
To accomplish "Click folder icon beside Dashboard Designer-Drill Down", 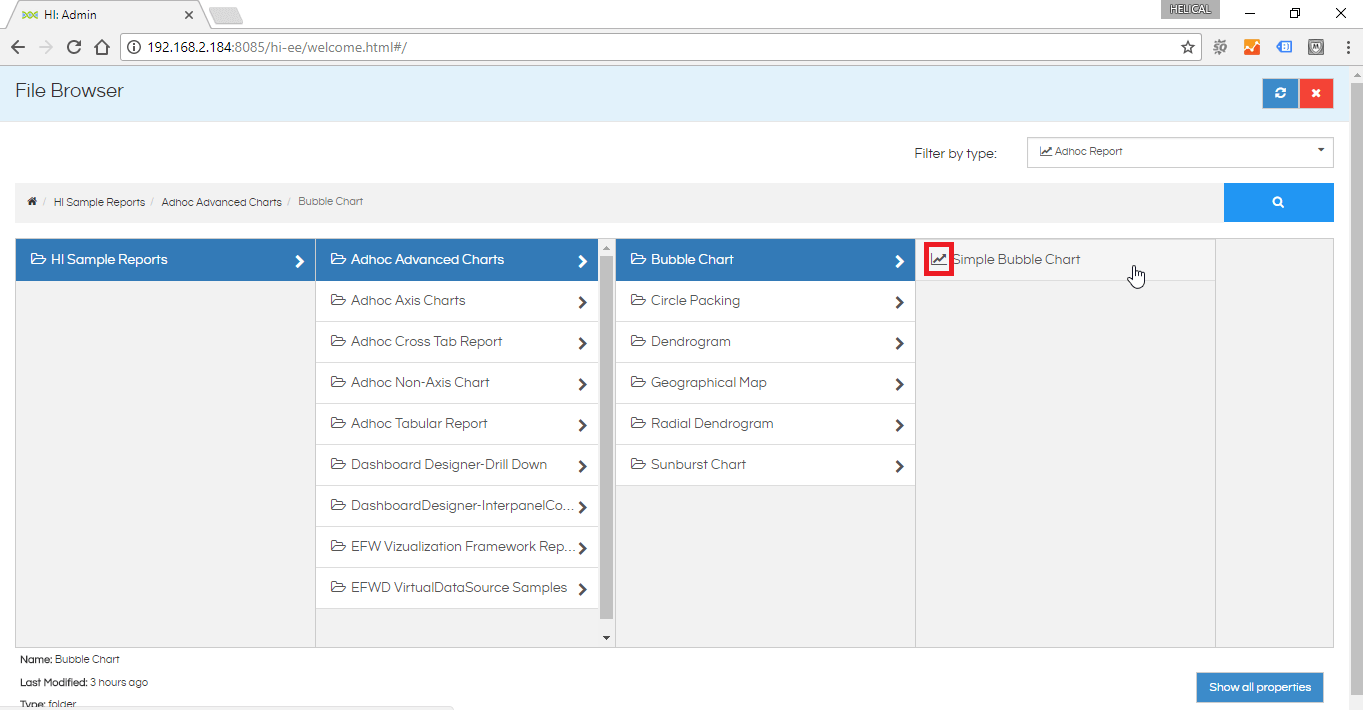I will (338, 464).
